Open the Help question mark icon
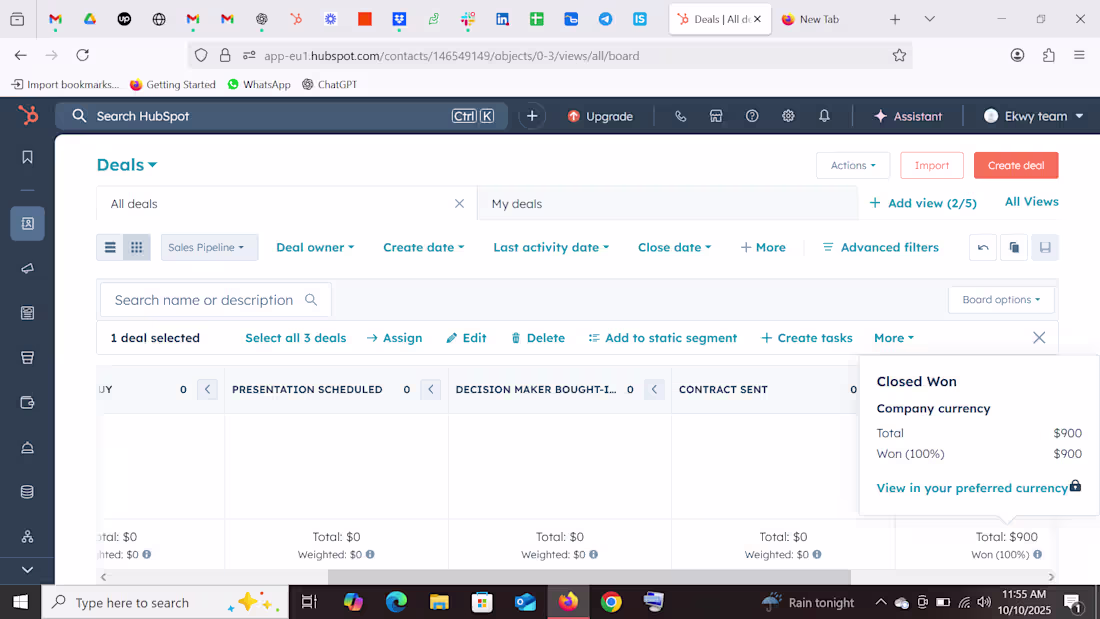Screen dimensions: 1100x619 point(752,117)
